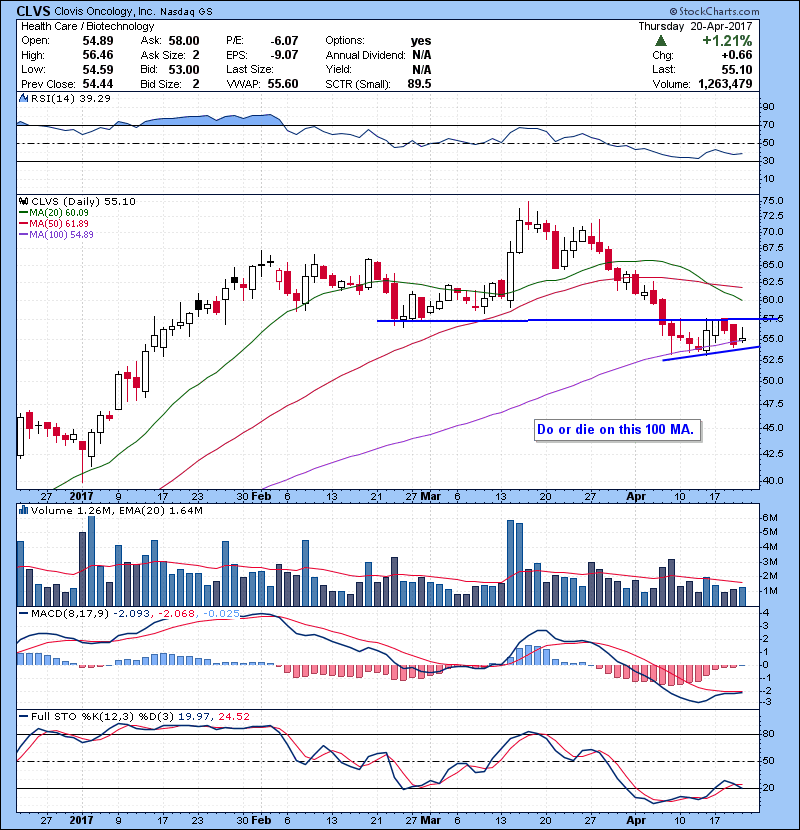Click the Nasdaq GS exchange label
The image size is (800, 830).
point(186,11)
